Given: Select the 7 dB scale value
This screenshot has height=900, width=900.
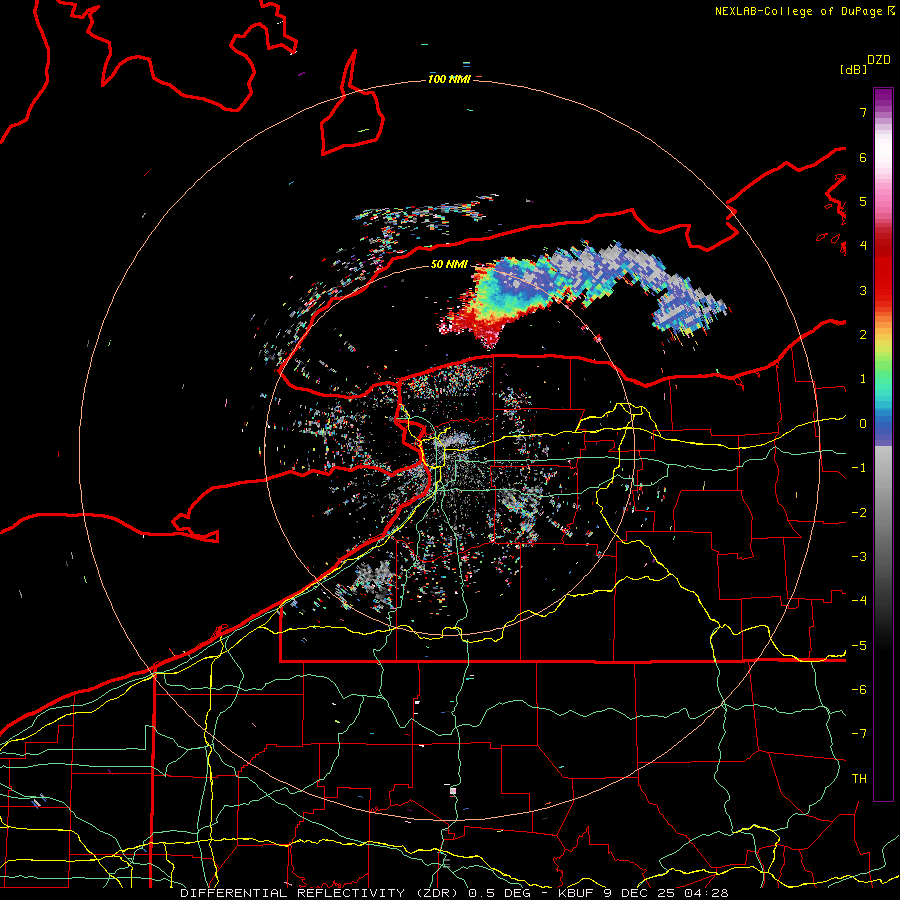Looking at the screenshot, I should [863, 112].
